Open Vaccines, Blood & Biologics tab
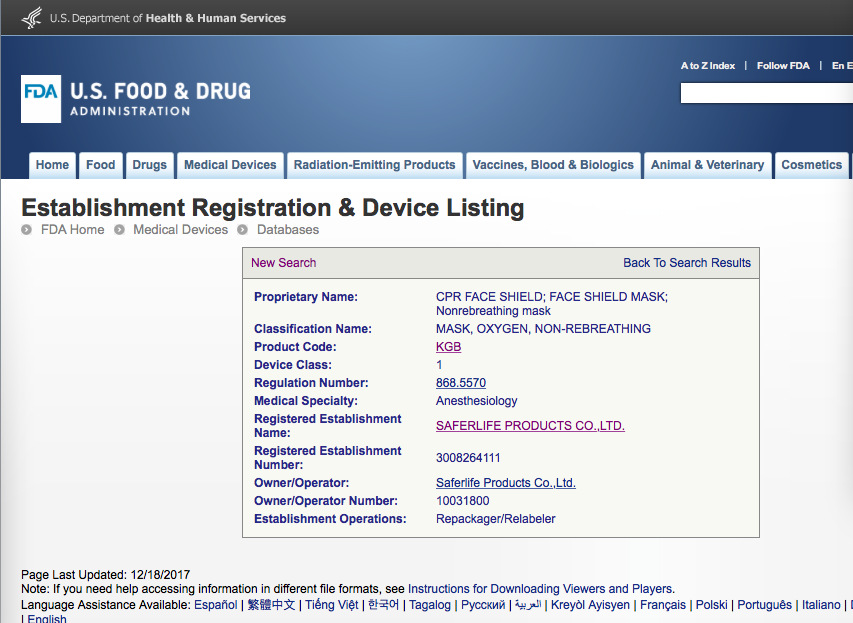The width and height of the screenshot is (853, 623). pos(553,165)
